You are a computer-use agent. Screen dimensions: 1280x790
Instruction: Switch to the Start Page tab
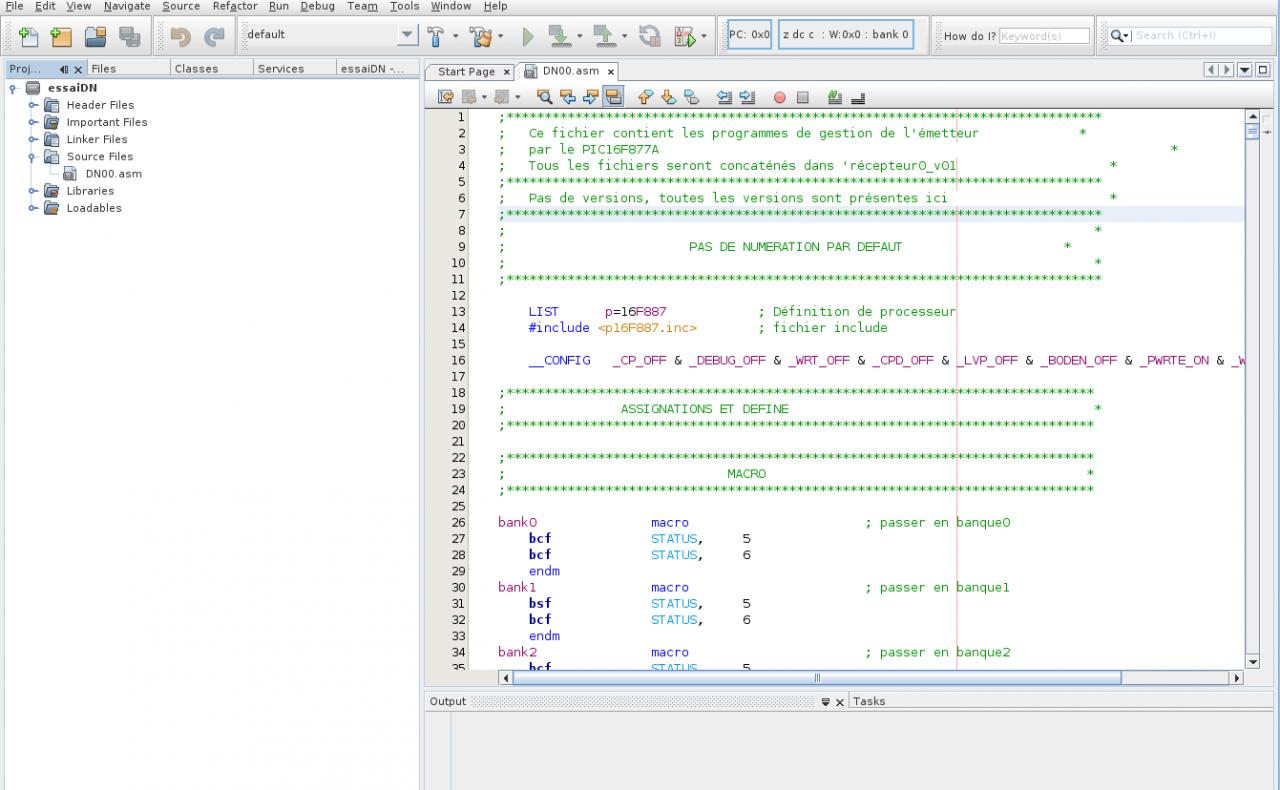(466, 71)
